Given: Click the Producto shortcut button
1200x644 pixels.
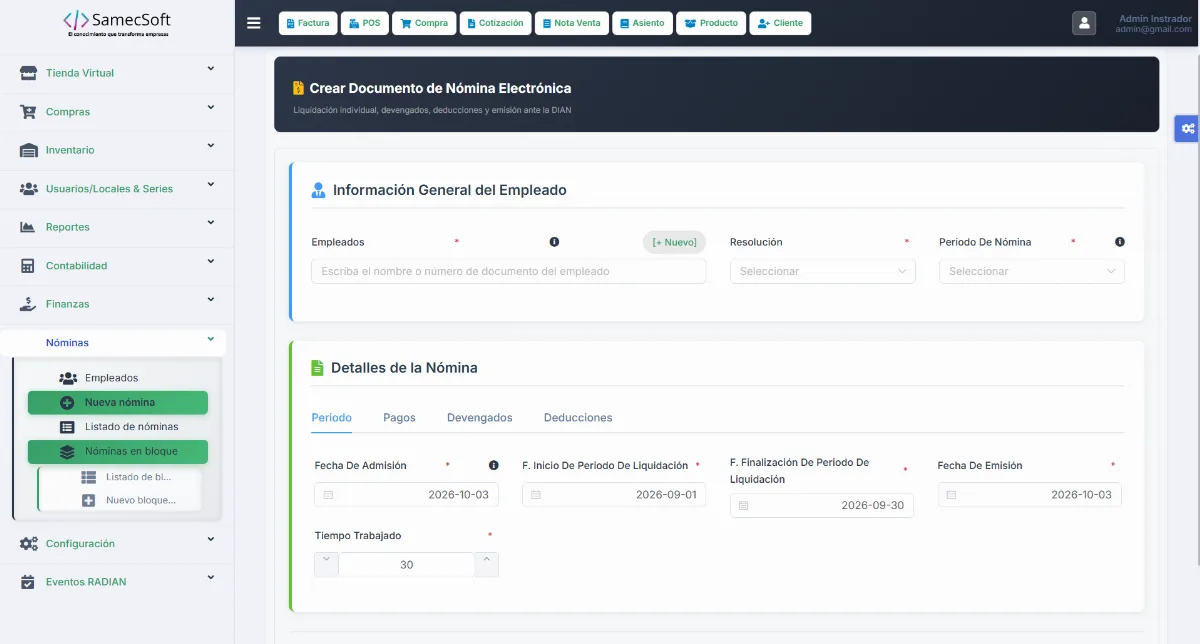Looking at the screenshot, I should click(711, 23).
